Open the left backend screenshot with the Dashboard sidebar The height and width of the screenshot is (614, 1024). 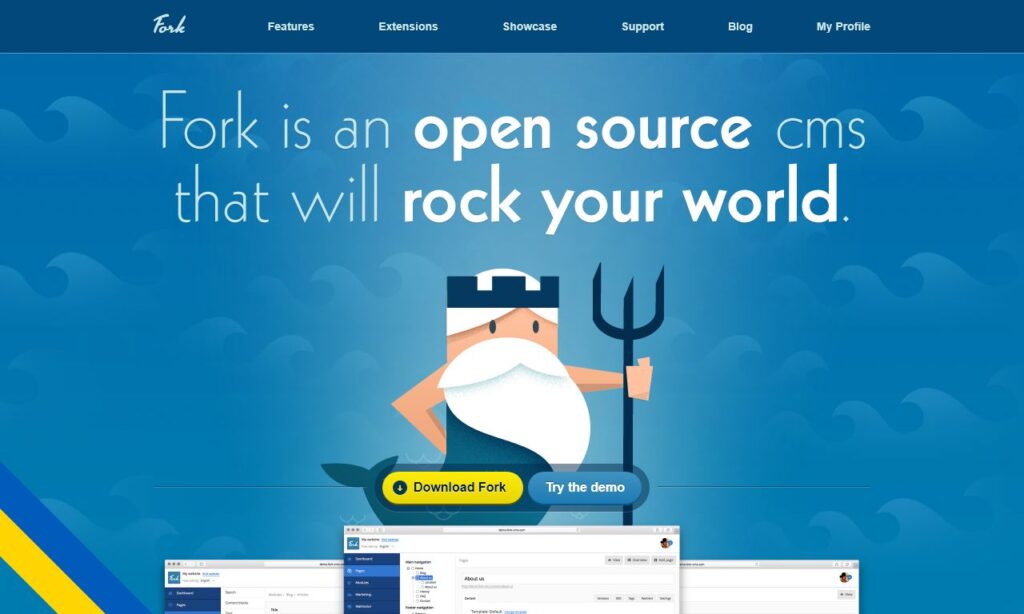click(x=254, y=587)
